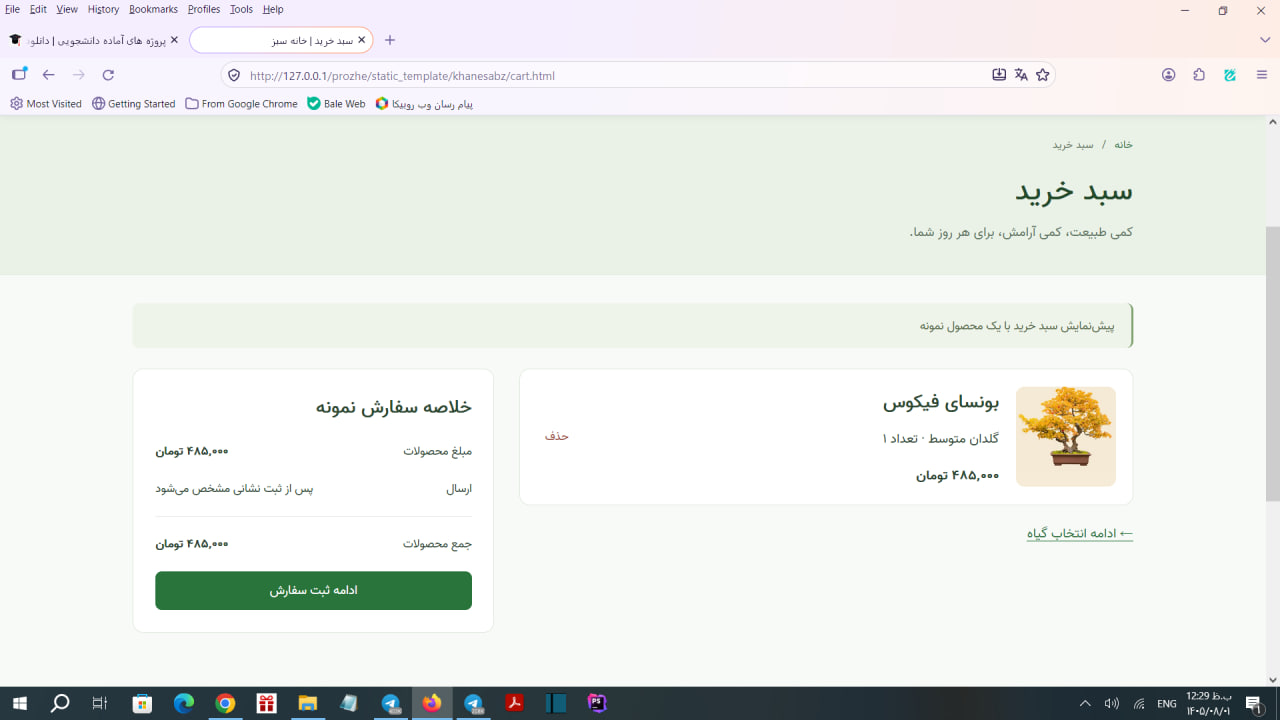Click the green extension icon in the toolbar
Image resolution: width=1280 pixels, height=720 pixels.
tap(1230, 75)
